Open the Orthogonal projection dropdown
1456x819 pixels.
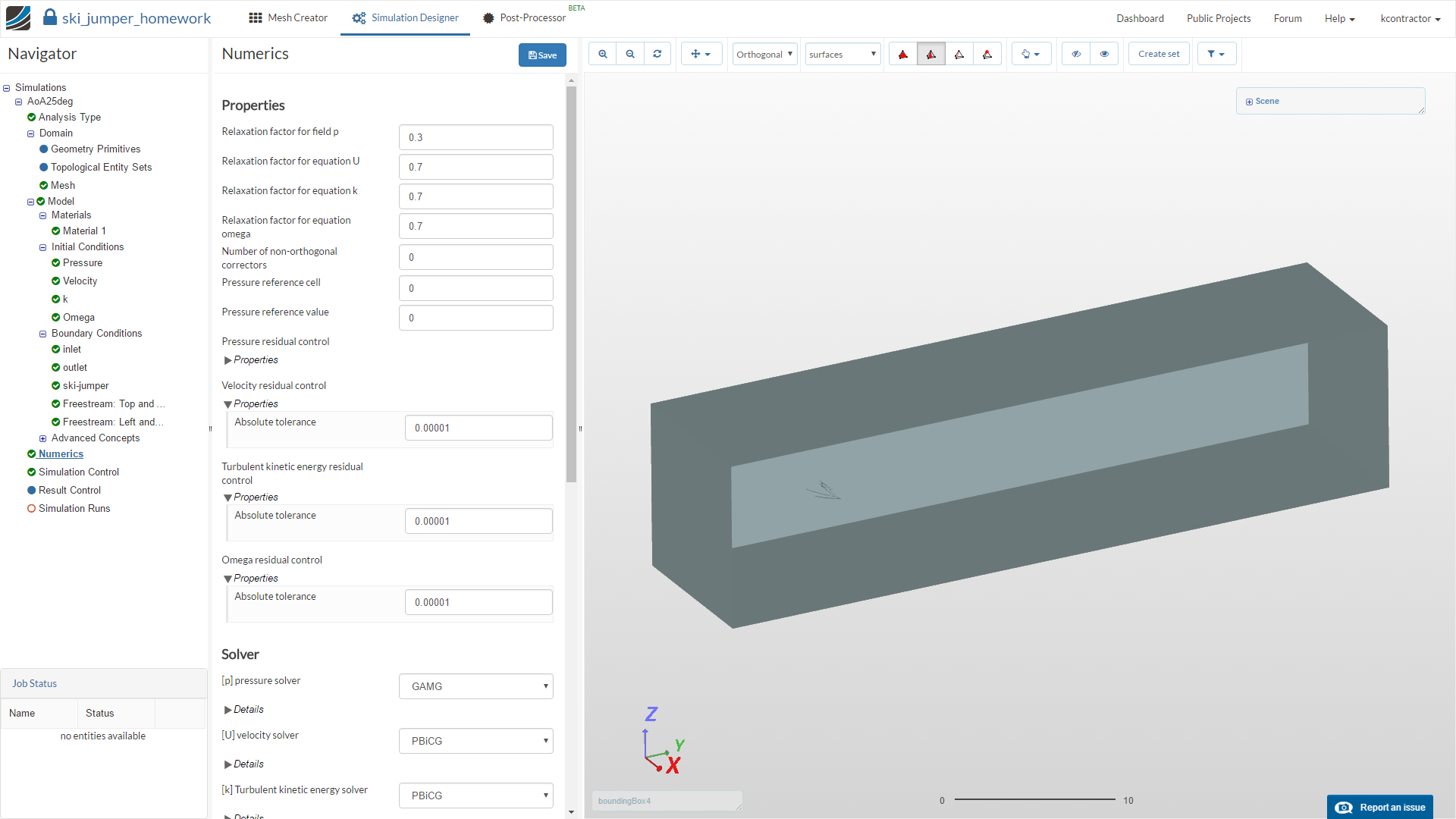764,54
